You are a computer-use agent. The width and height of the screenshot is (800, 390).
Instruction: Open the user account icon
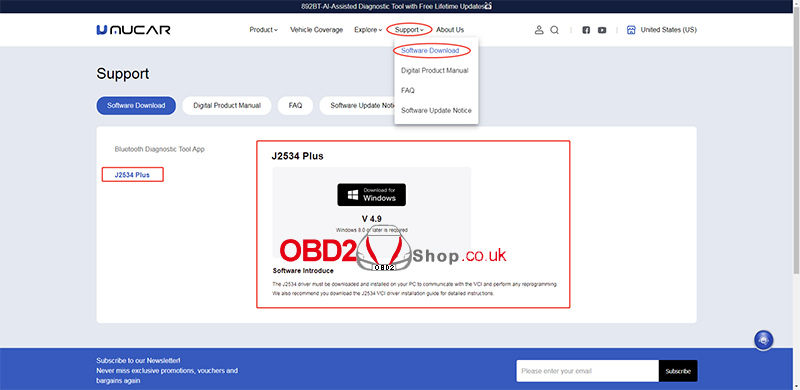coord(539,30)
